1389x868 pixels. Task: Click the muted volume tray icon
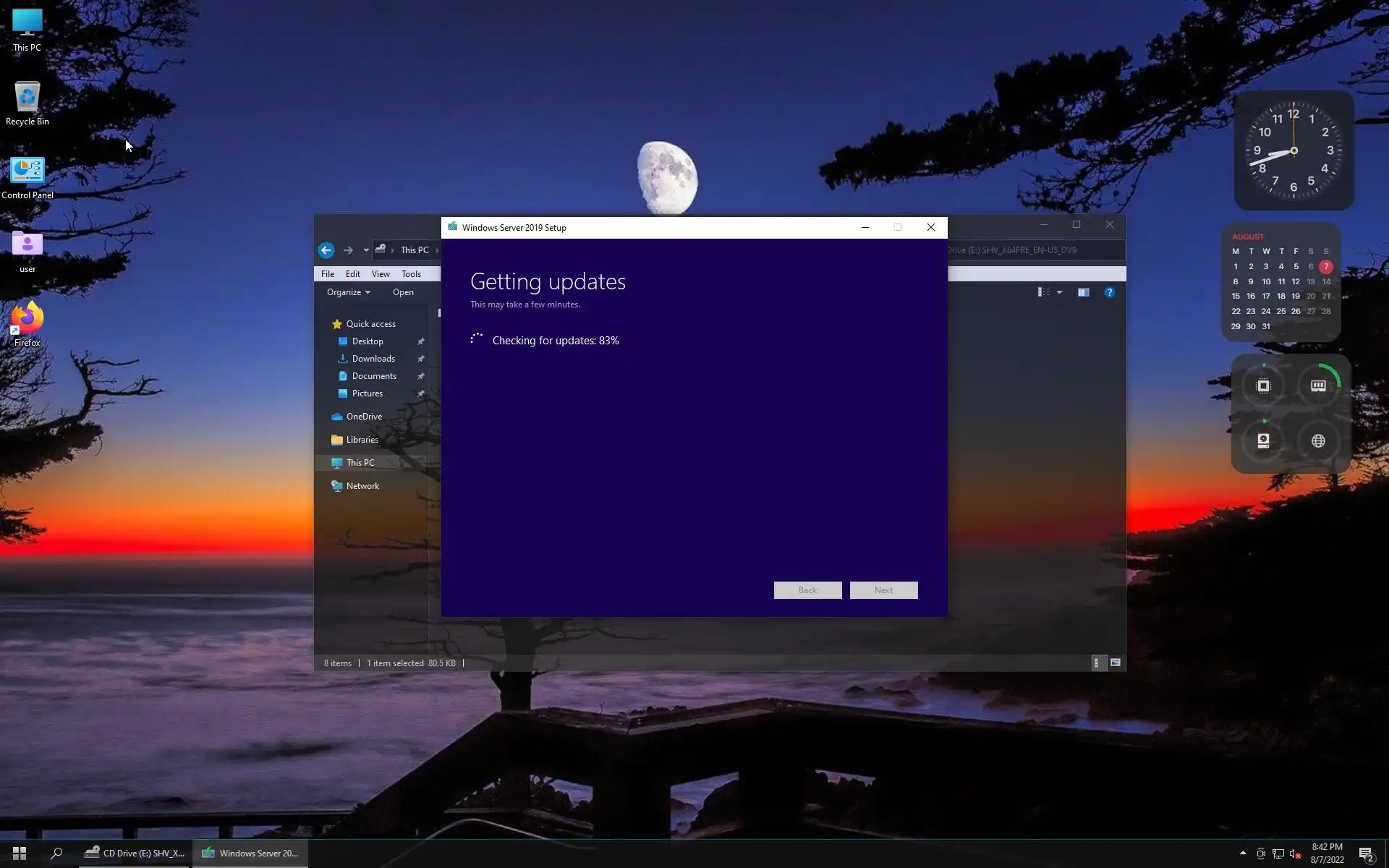coord(1295,854)
